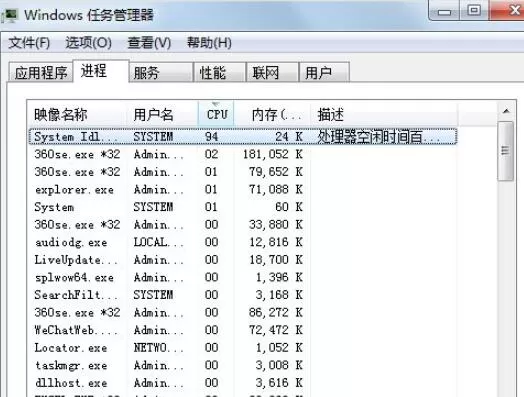Click the memory value 71,088 K
This screenshot has width=524, height=397.
(x=276, y=190)
